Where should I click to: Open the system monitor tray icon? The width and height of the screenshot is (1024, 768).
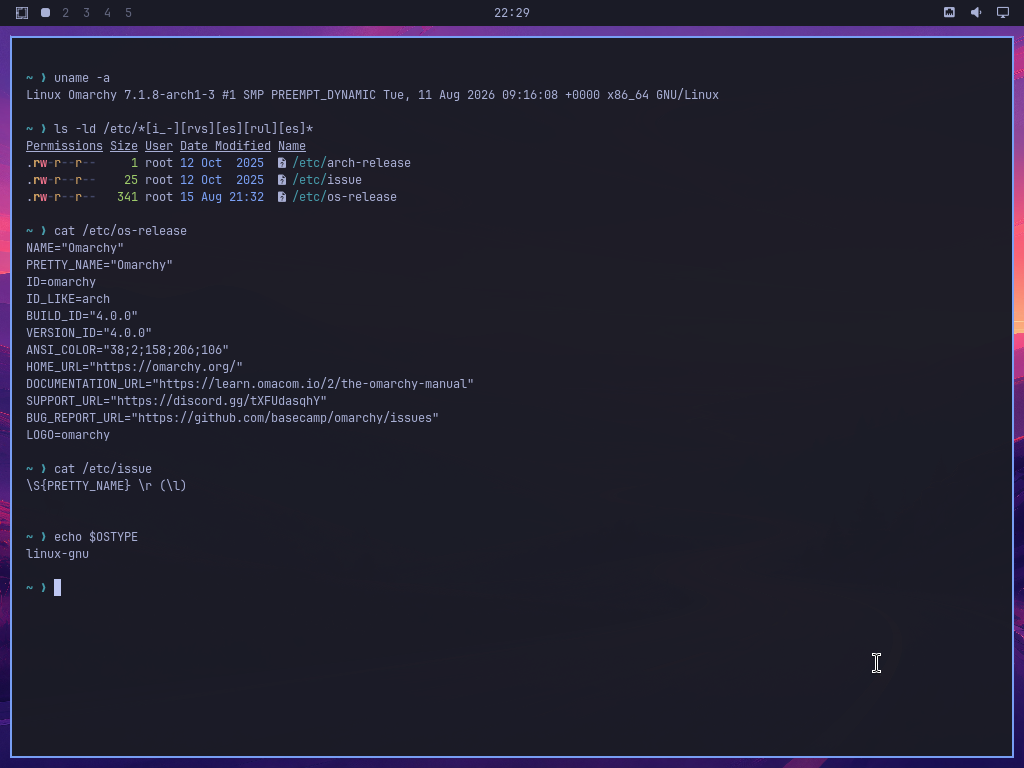(949, 12)
